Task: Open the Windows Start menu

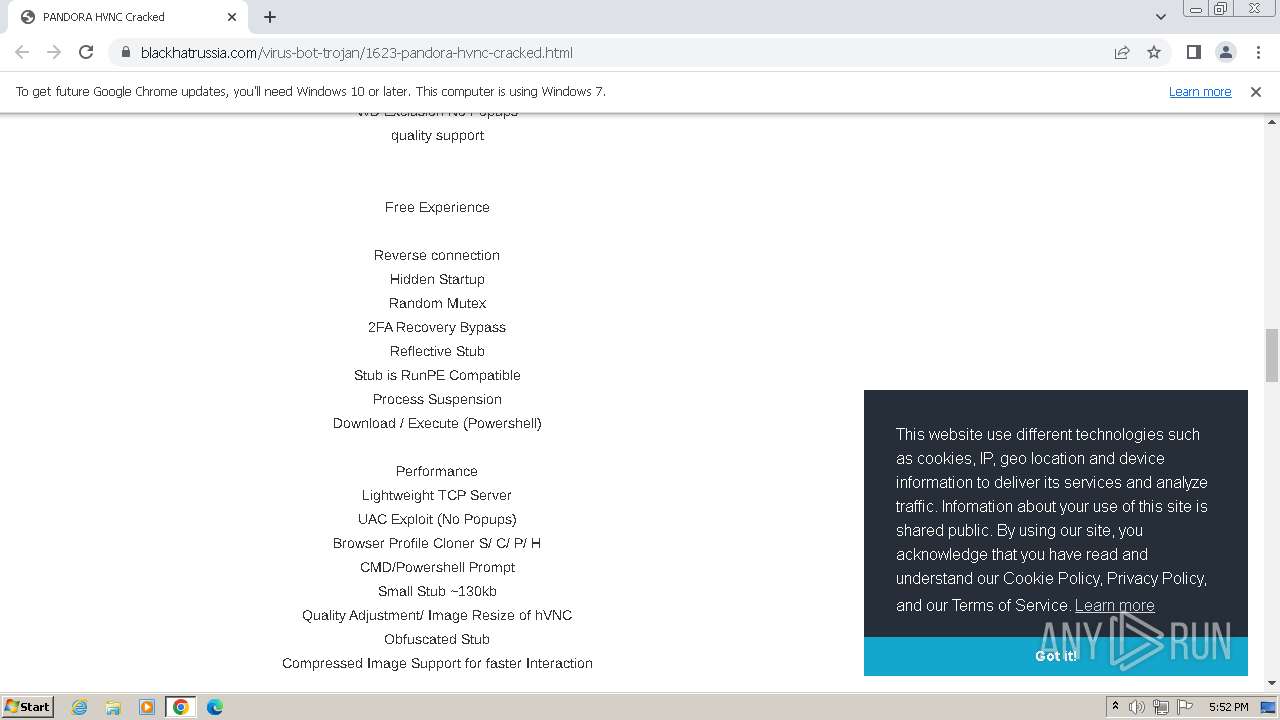Action: pos(28,706)
